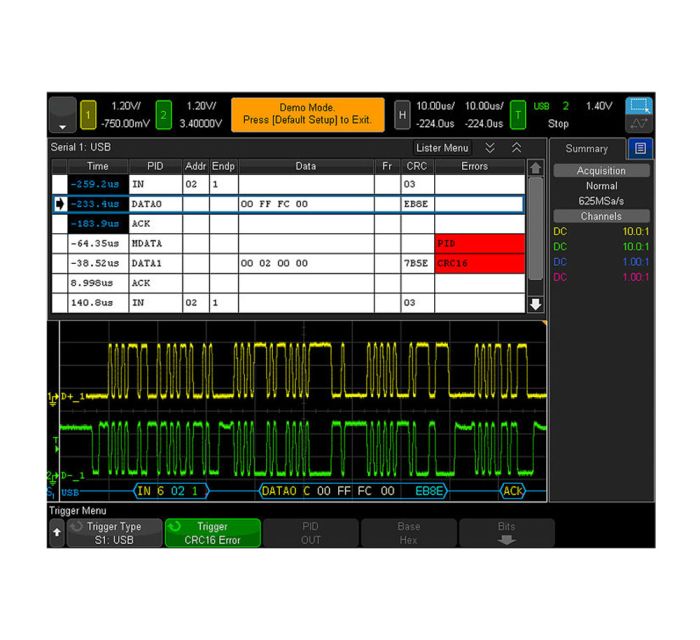
Task: Expand the Channels section header
Action: (x=601, y=216)
